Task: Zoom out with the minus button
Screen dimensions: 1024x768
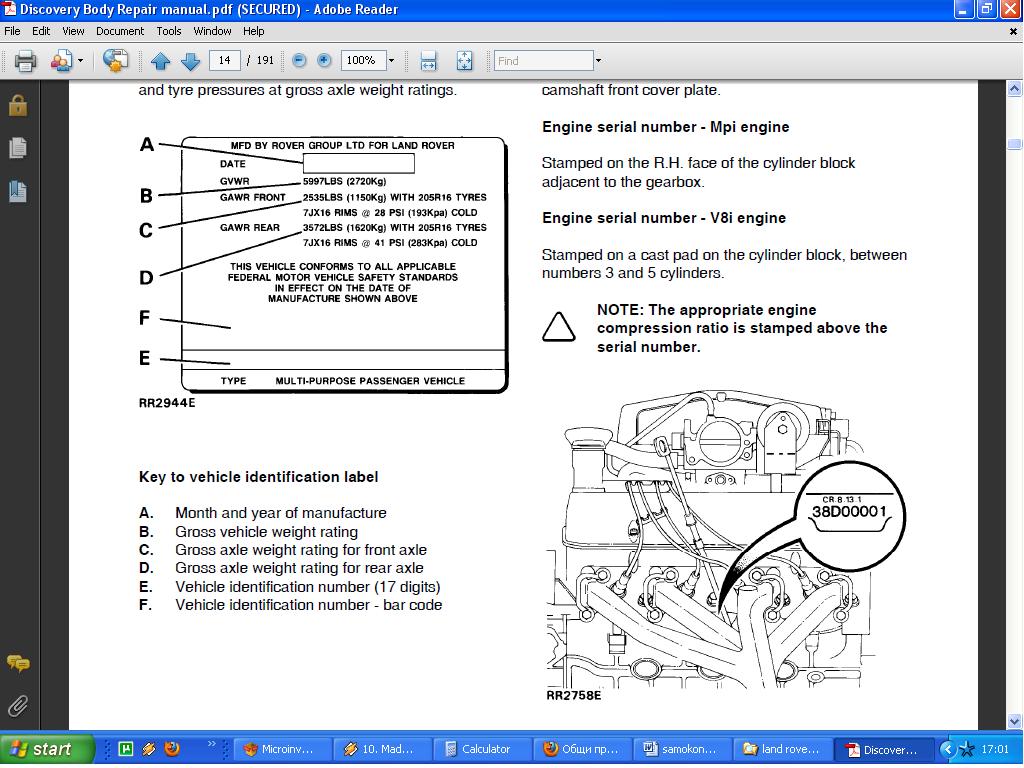Action: (x=299, y=61)
